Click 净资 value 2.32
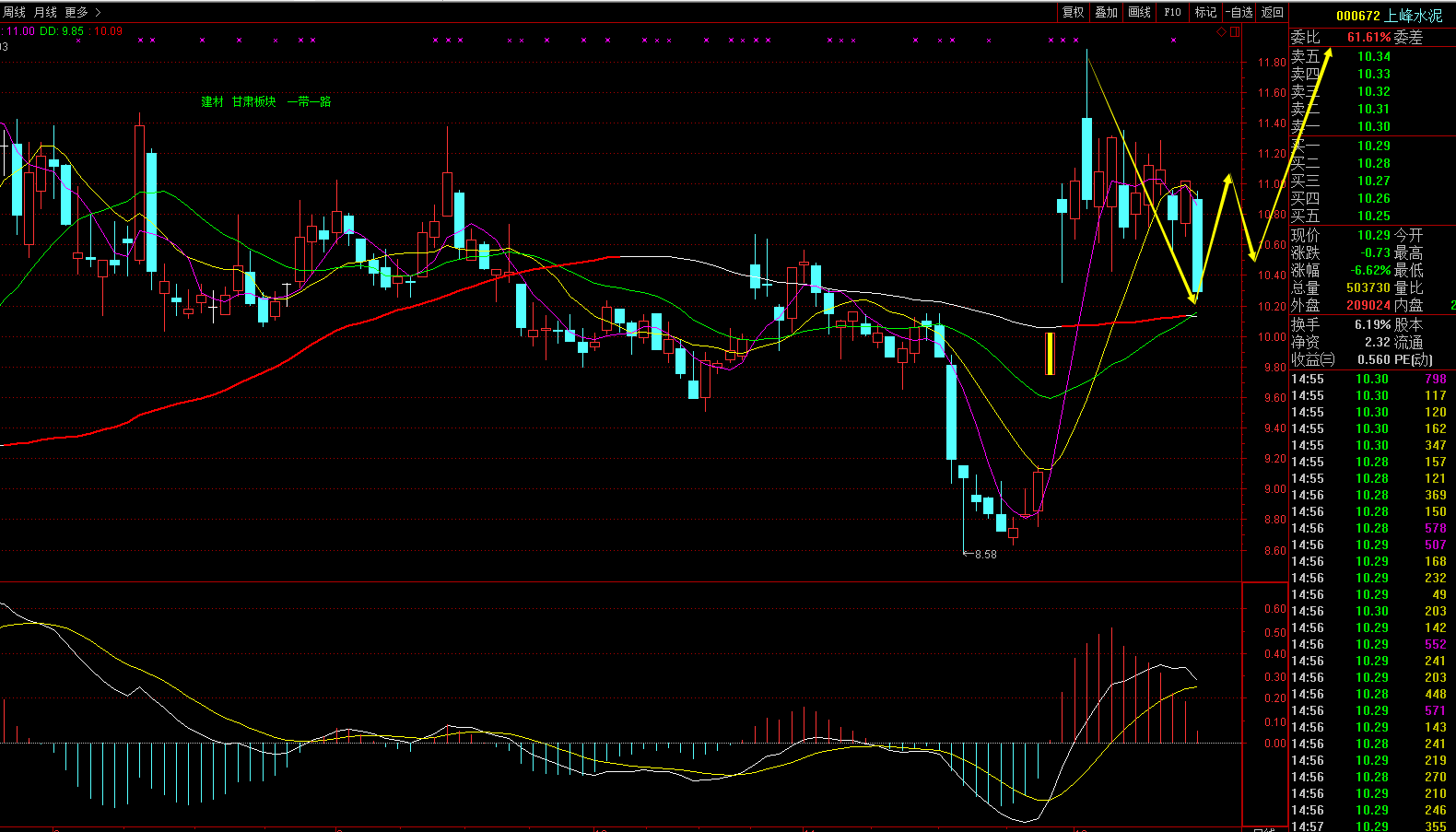Viewport: 1456px width, 832px height. click(1378, 343)
